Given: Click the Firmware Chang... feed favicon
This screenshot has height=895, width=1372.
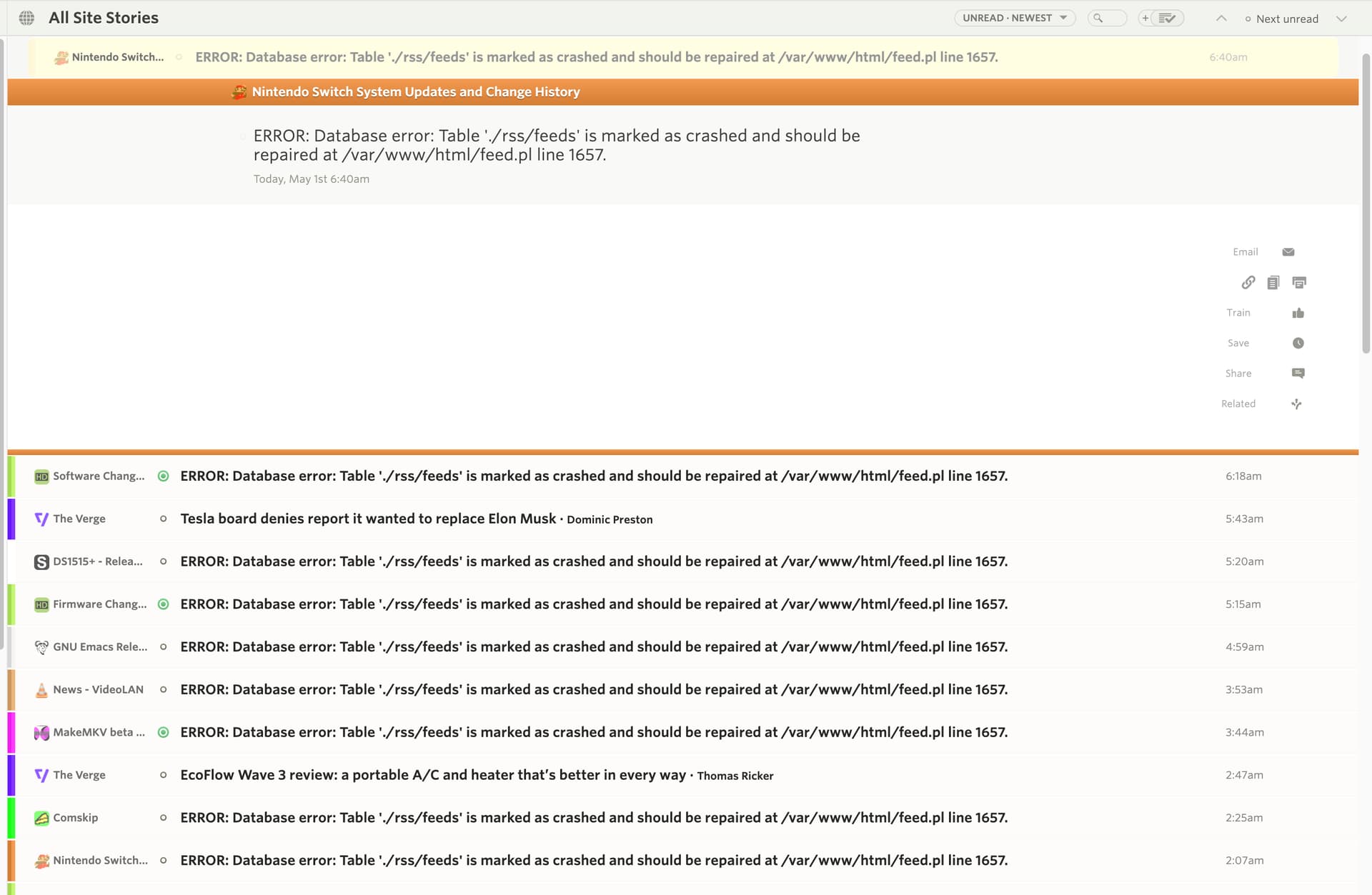Looking at the screenshot, I should pos(41,605).
